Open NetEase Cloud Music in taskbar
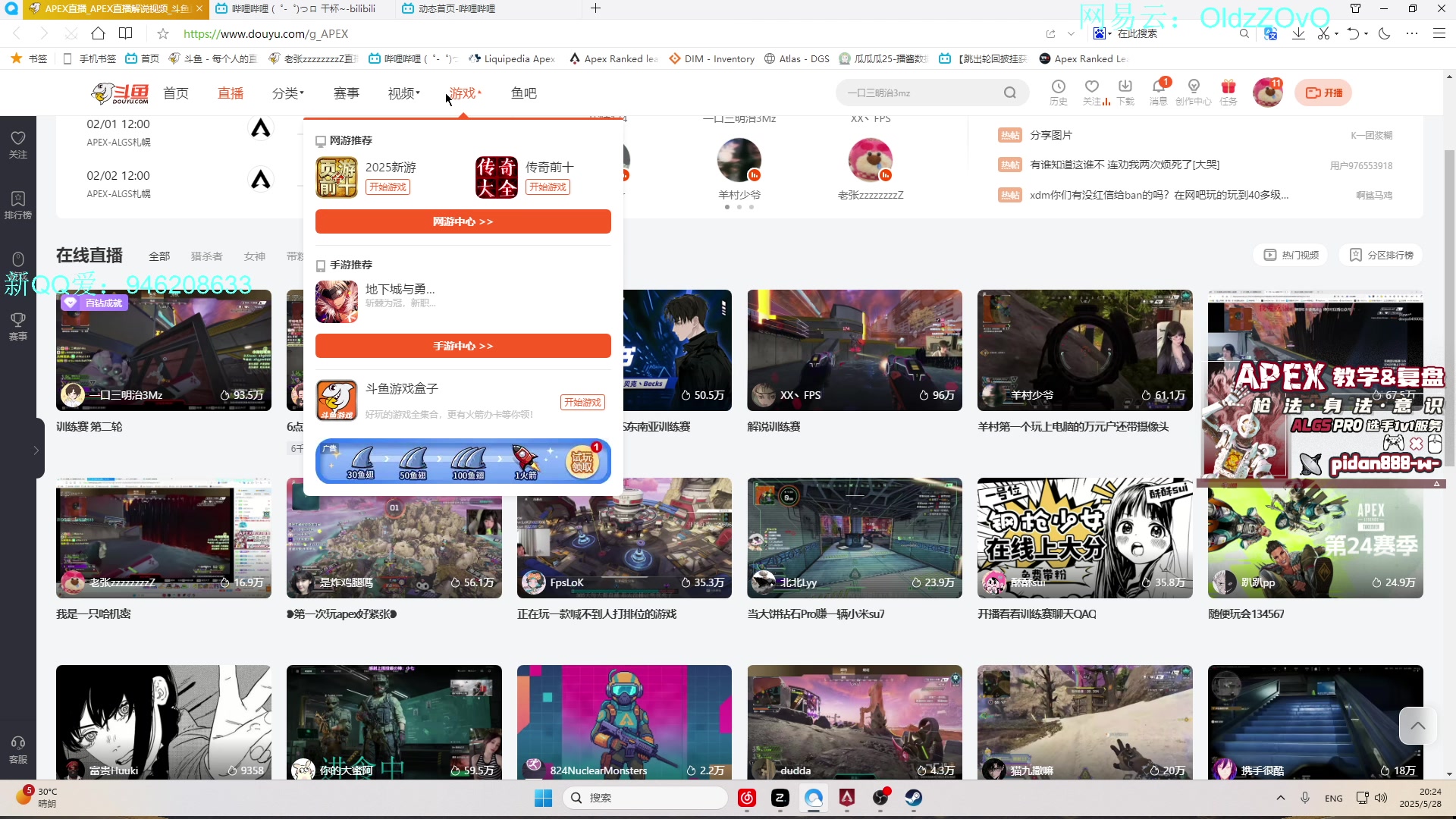 pos(747,798)
